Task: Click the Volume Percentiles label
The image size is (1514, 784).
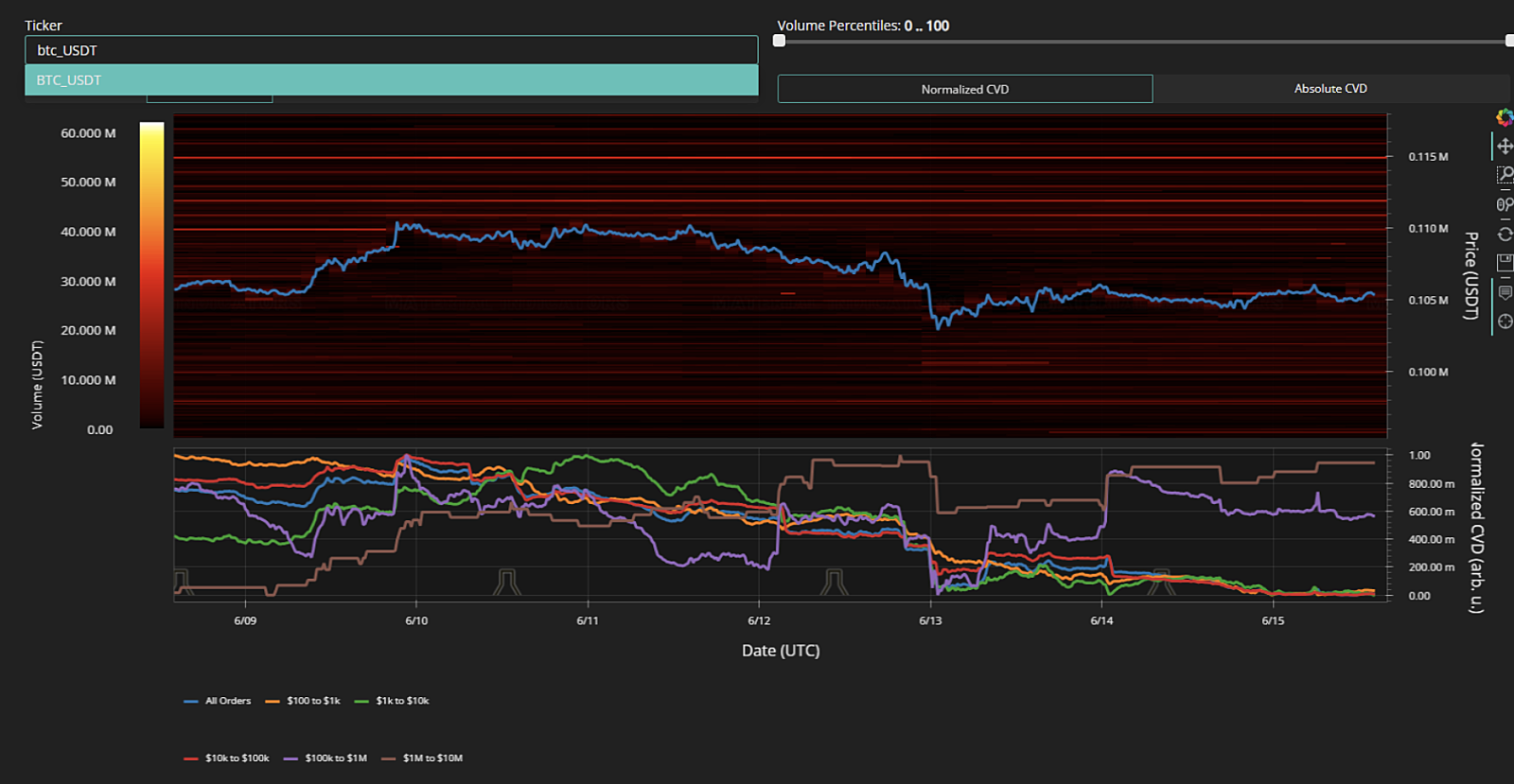Action: coord(863,26)
